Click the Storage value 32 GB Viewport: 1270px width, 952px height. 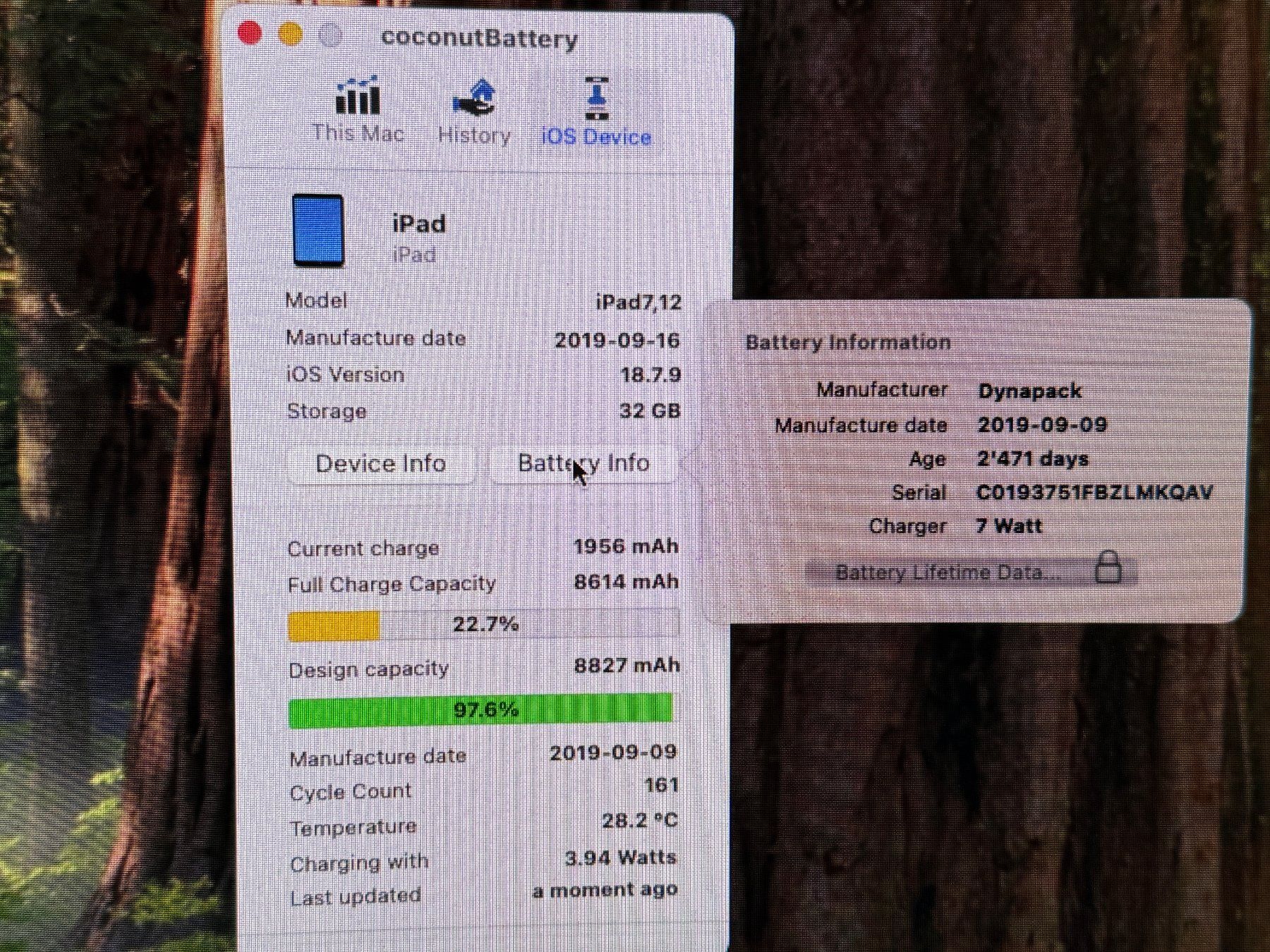pyautogui.click(x=650, y=410)
